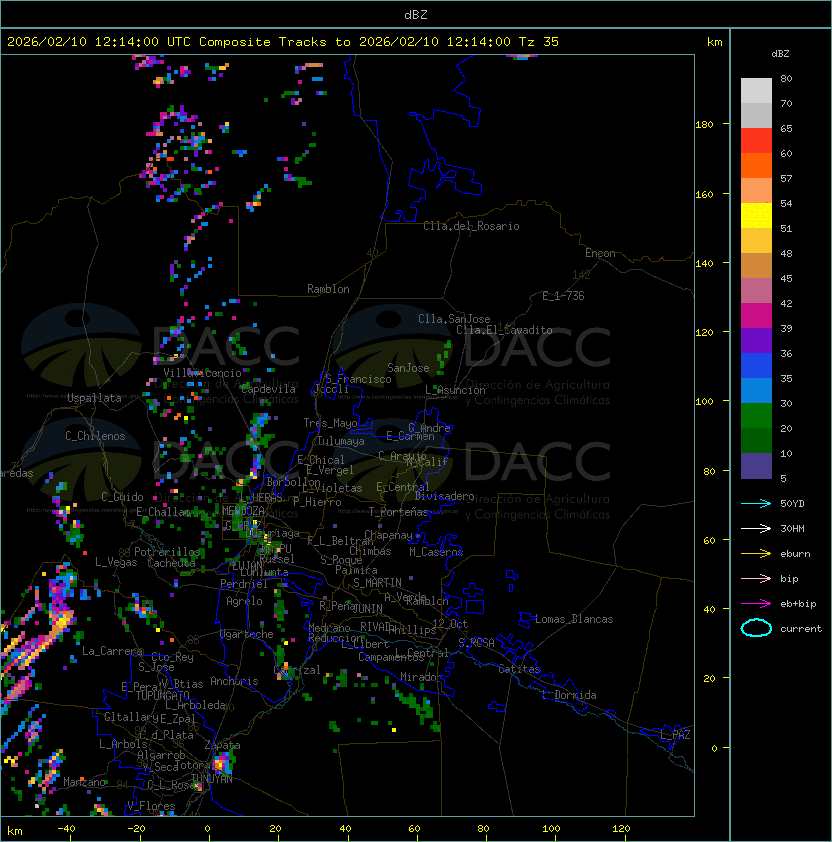Select the Clla.del_Rosario map label

[471, 226]
